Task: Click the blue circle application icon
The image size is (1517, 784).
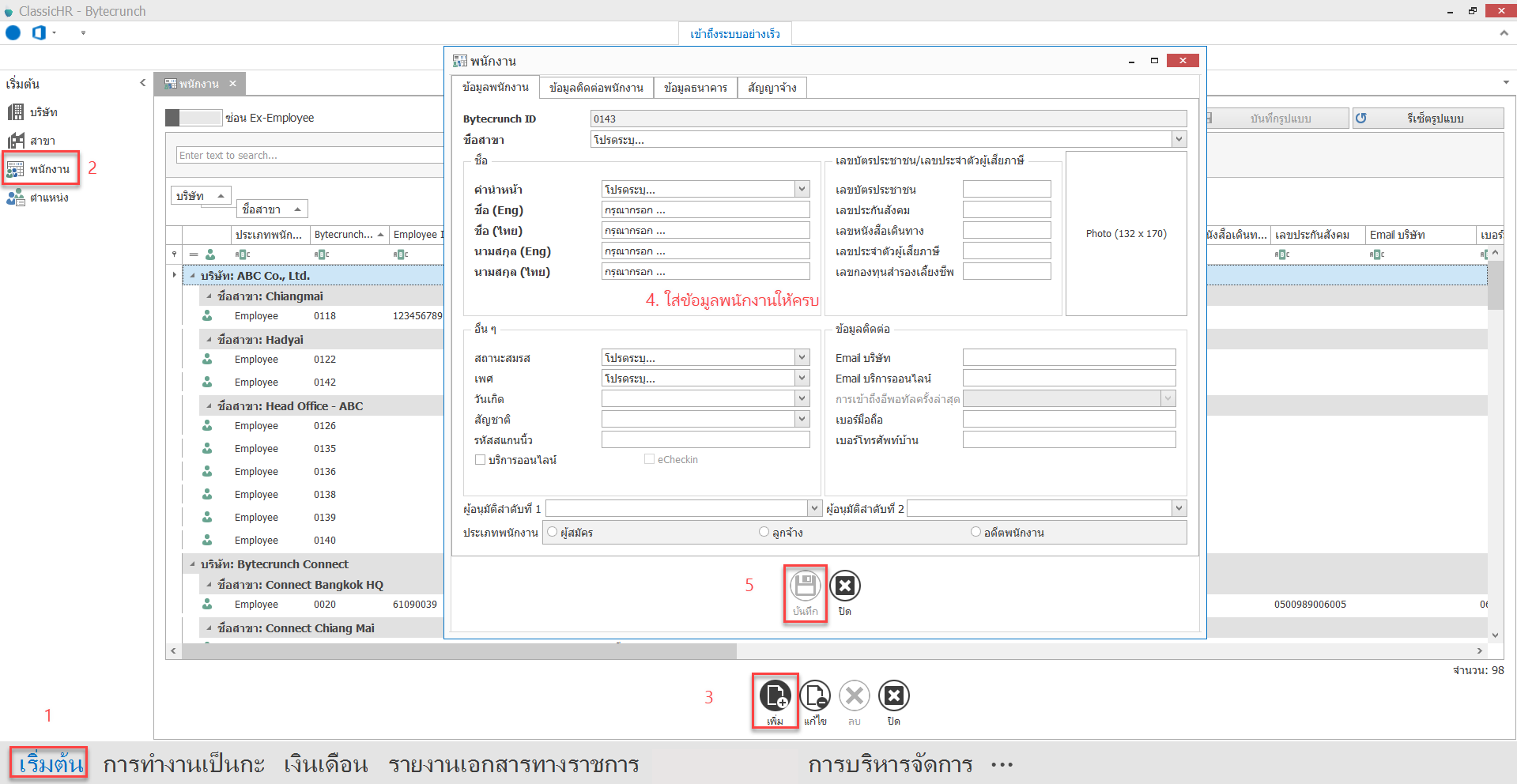Action: click(x=13, y=33)
